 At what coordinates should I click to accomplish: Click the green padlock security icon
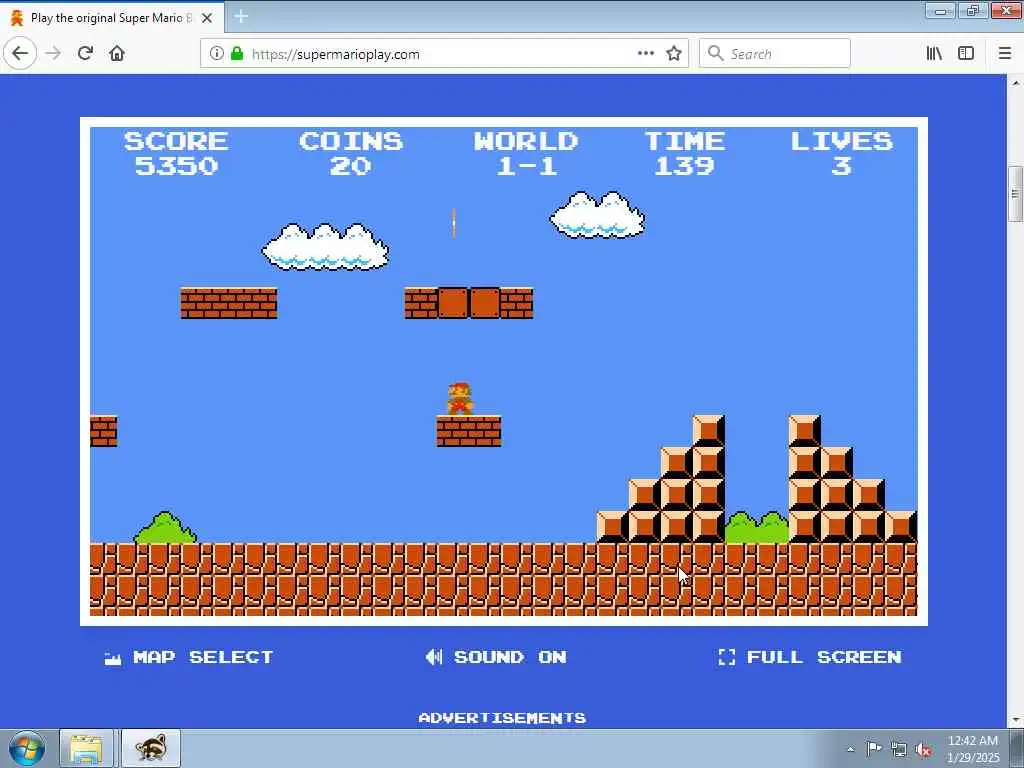(237, 54)
